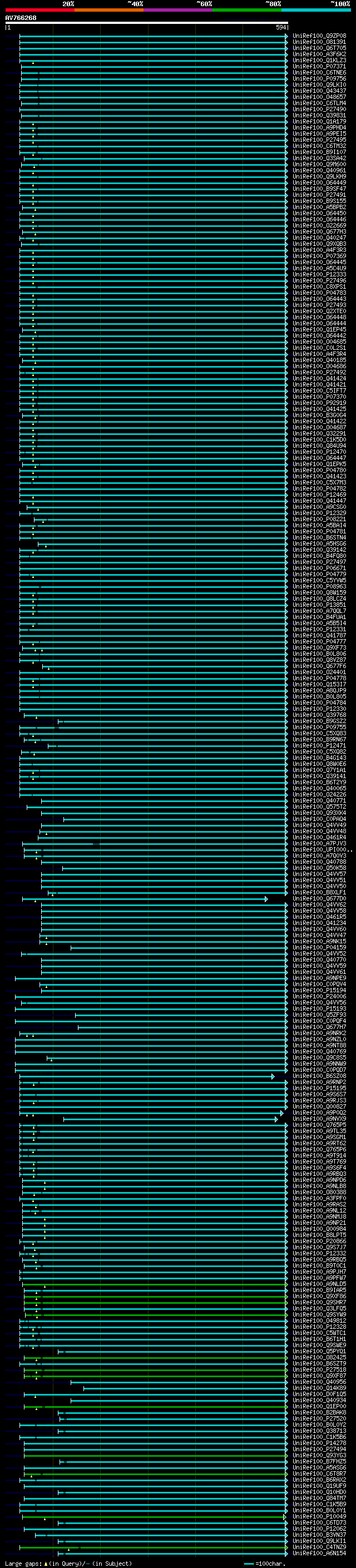Select the label UniRef100_A9PHD4
The image size is (356, 1568).
click(x=319, y=128)
